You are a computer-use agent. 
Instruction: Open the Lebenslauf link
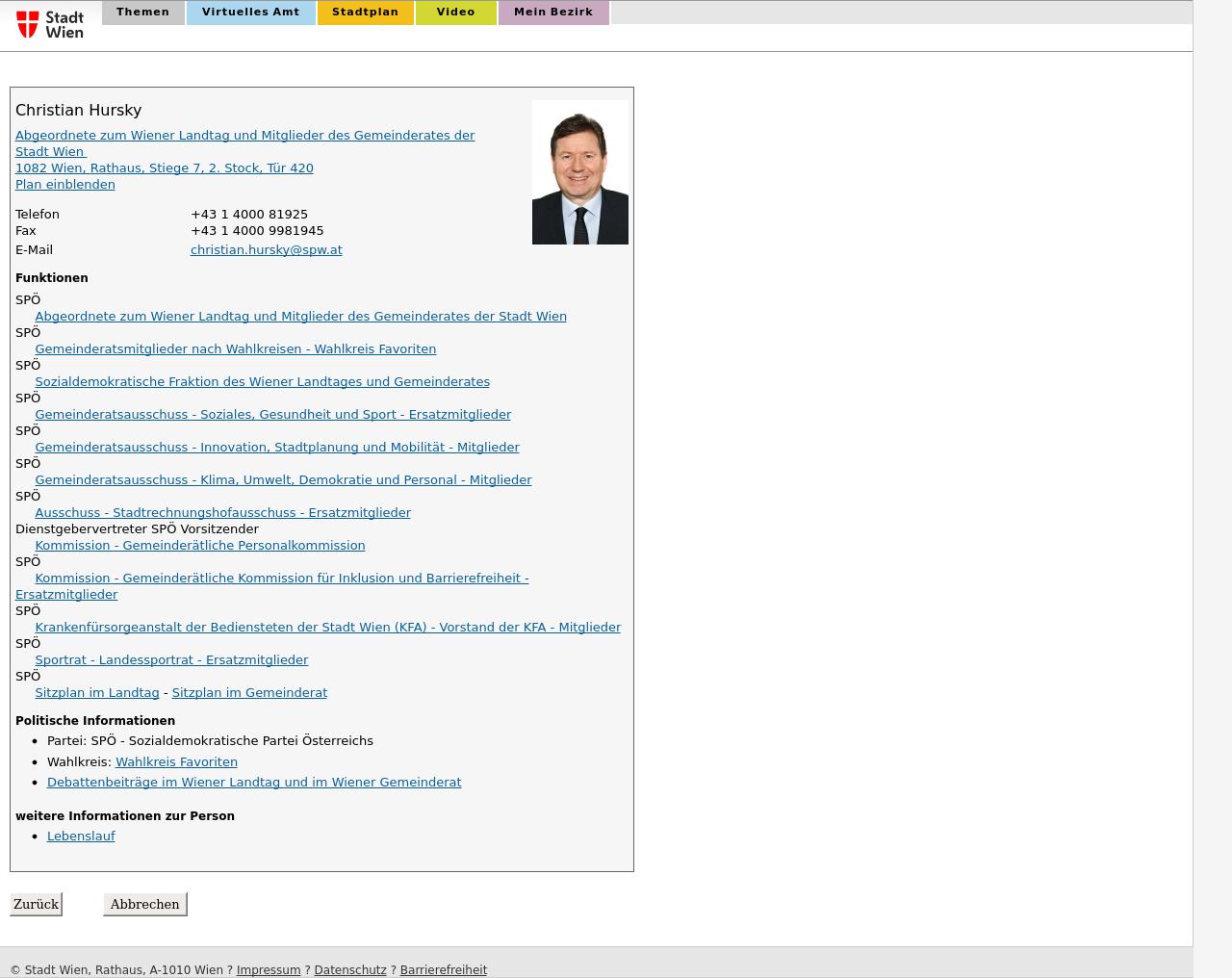pyautogui.click(x=81, y=836)
